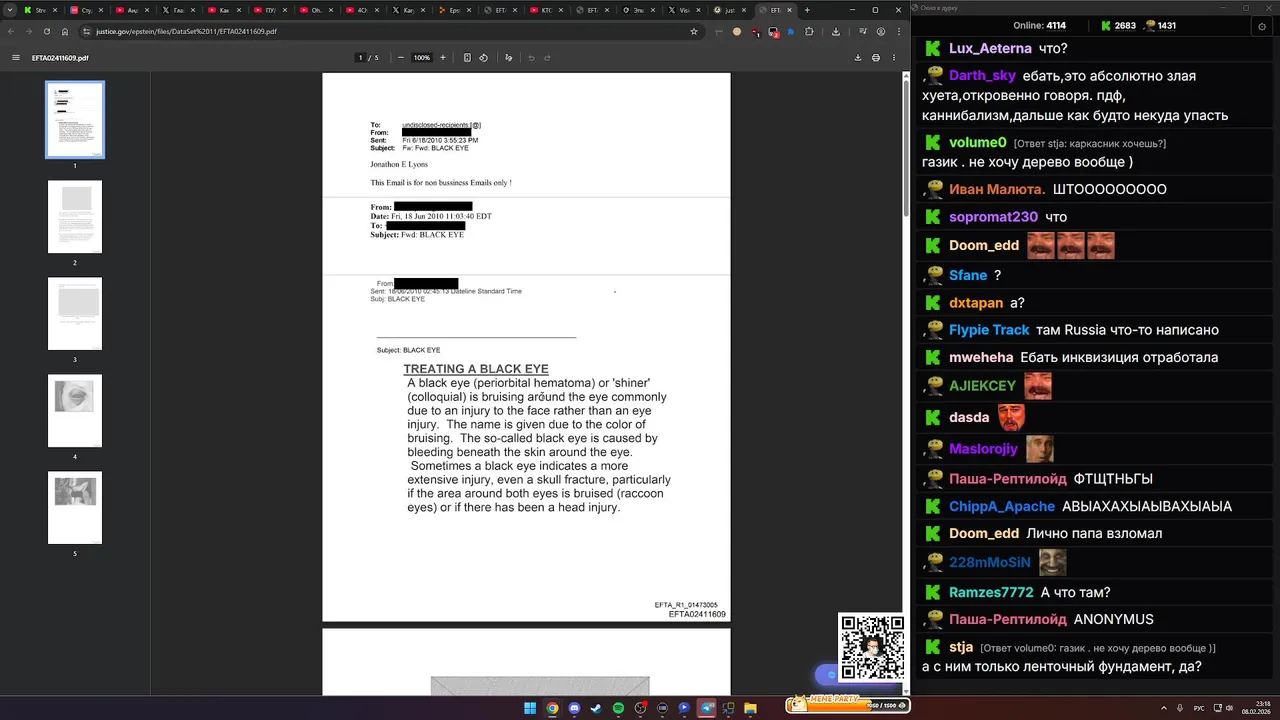Open the browser profile avatar
Screen dimensions: 1280x720
pos(881,31)
